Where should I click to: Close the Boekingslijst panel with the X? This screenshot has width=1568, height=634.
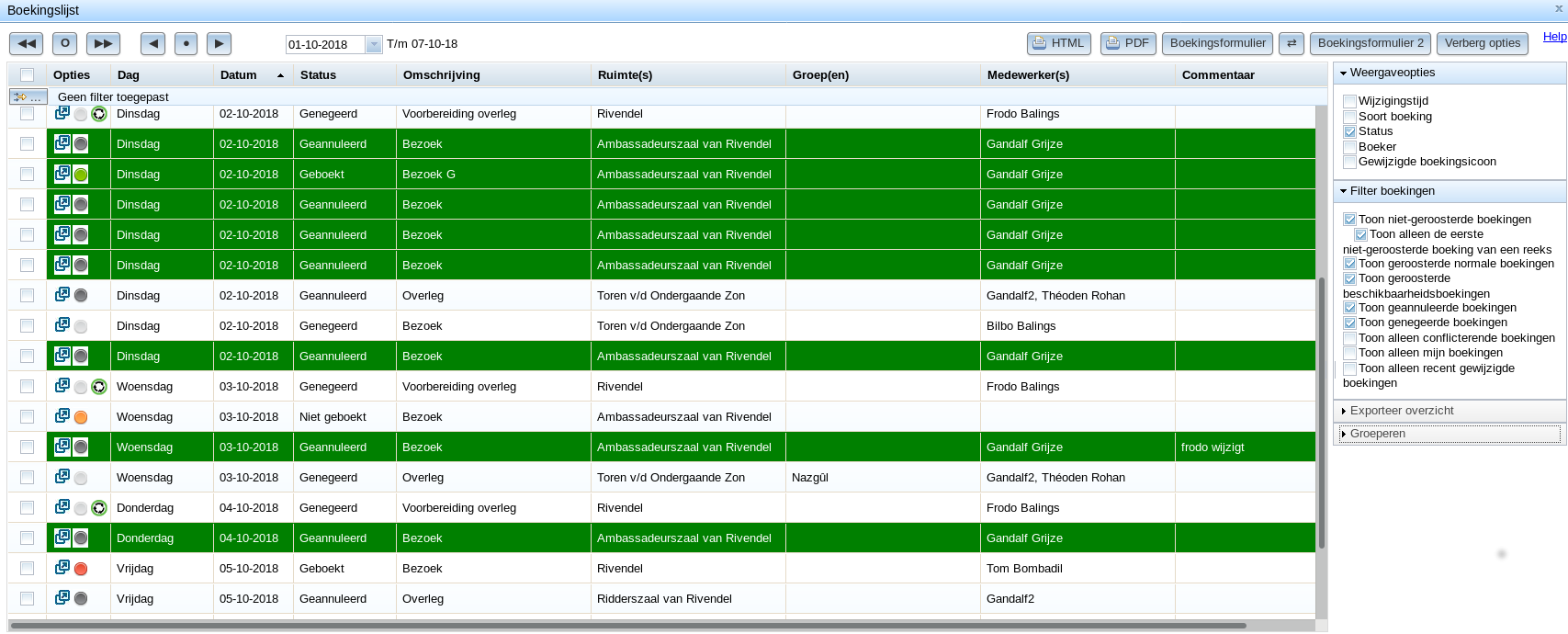click(x=1558, y=9)
